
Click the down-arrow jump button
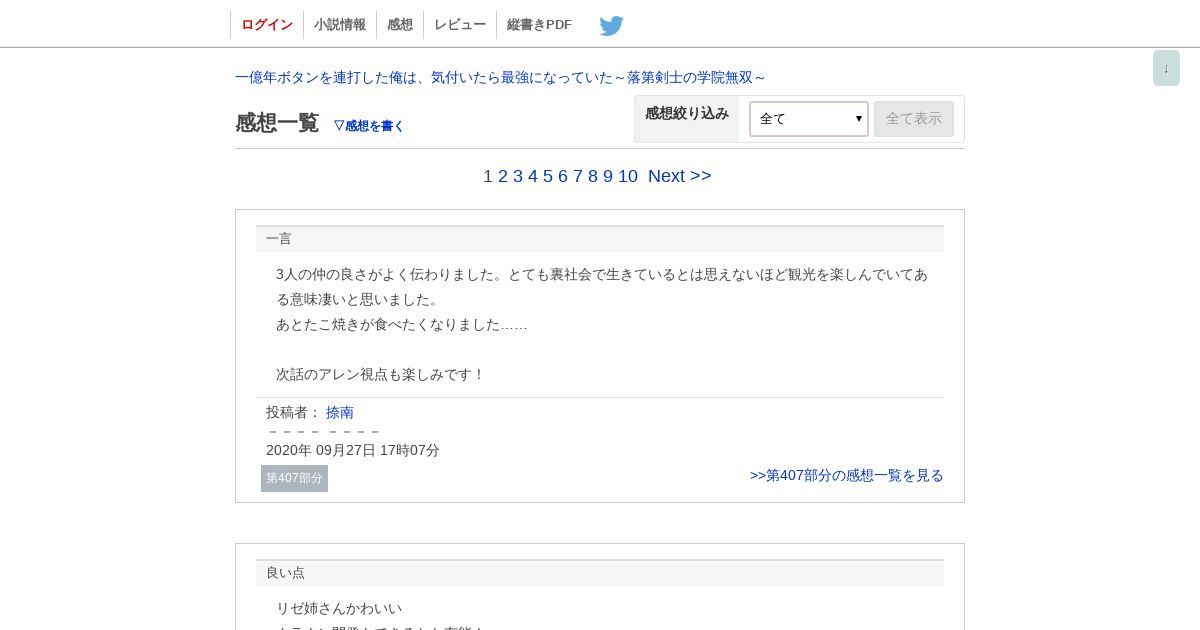point(1166,68)
